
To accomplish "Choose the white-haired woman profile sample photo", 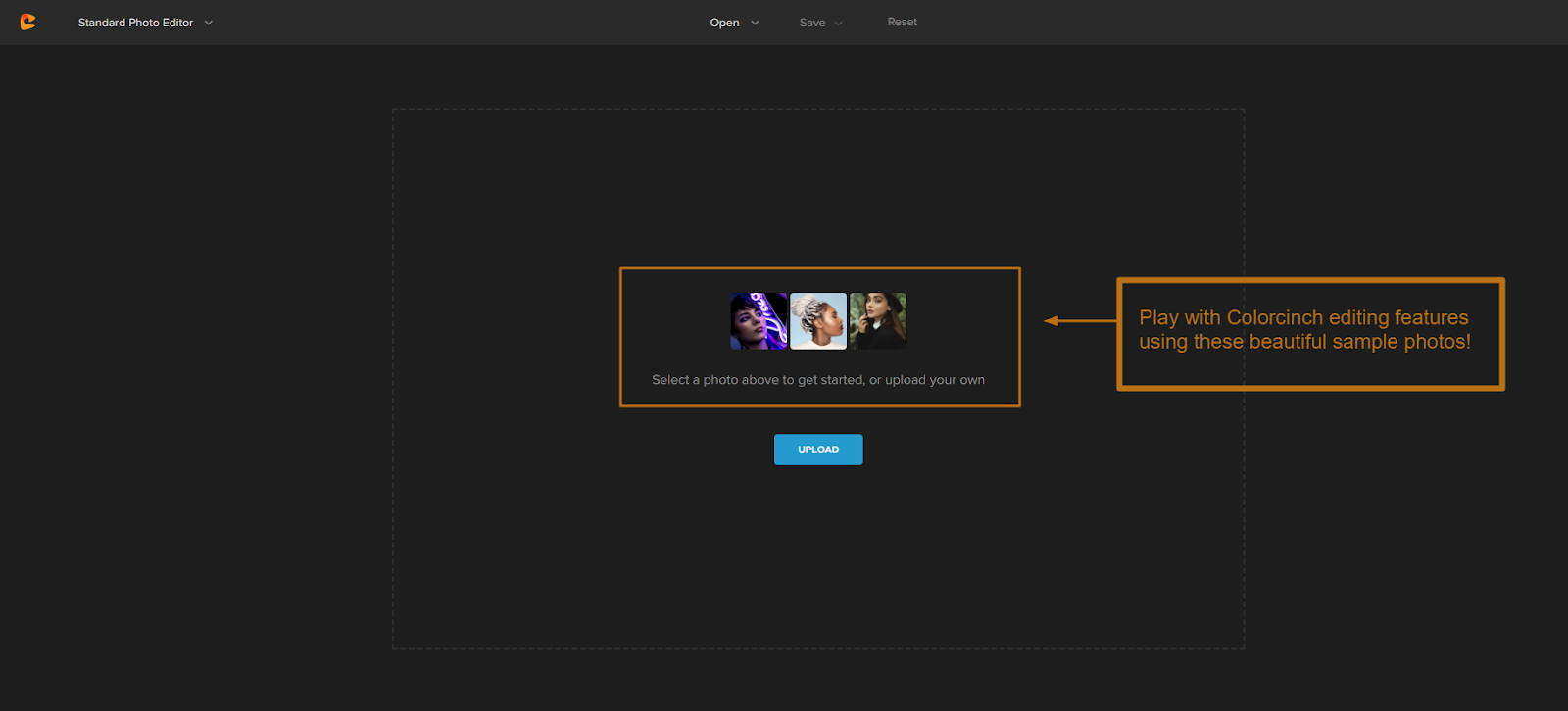I will click(818, 321).
